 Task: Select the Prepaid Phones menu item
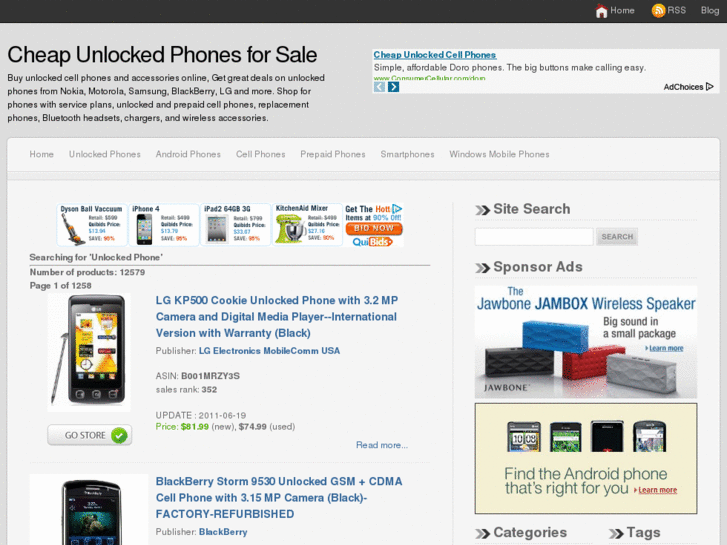pyautogui.click(x=332, y=154)
